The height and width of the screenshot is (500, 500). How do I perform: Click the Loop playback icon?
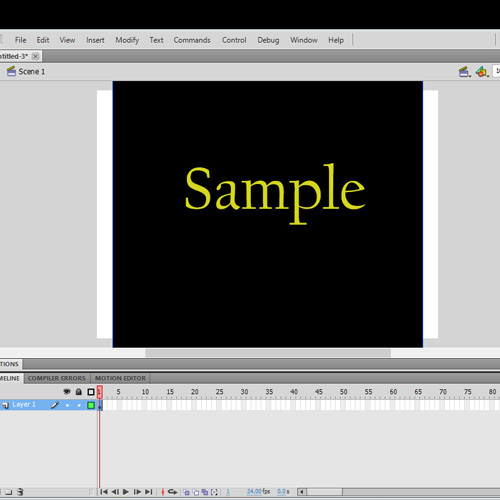tap(172, 492)
